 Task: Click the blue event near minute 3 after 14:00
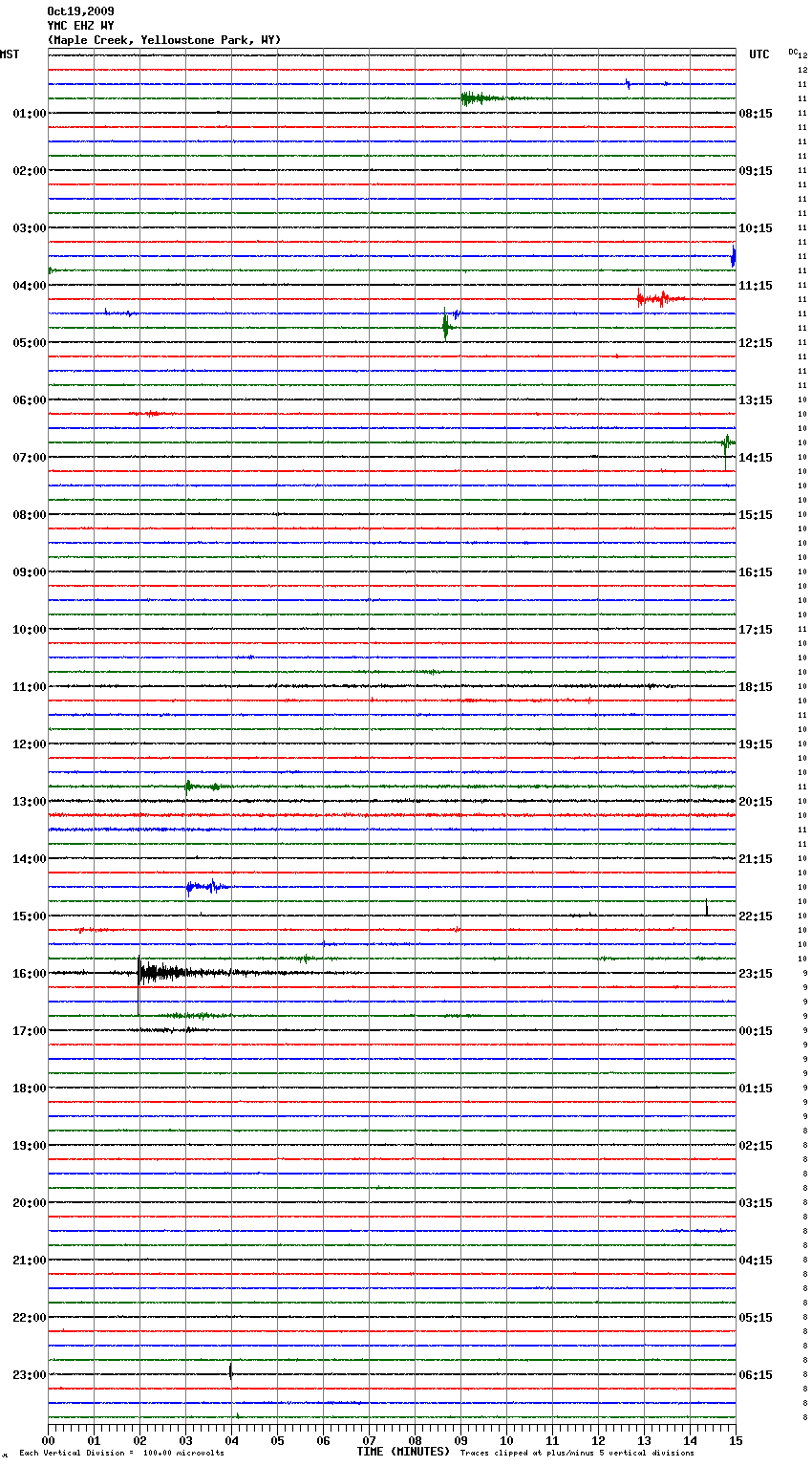coord(207,887)
